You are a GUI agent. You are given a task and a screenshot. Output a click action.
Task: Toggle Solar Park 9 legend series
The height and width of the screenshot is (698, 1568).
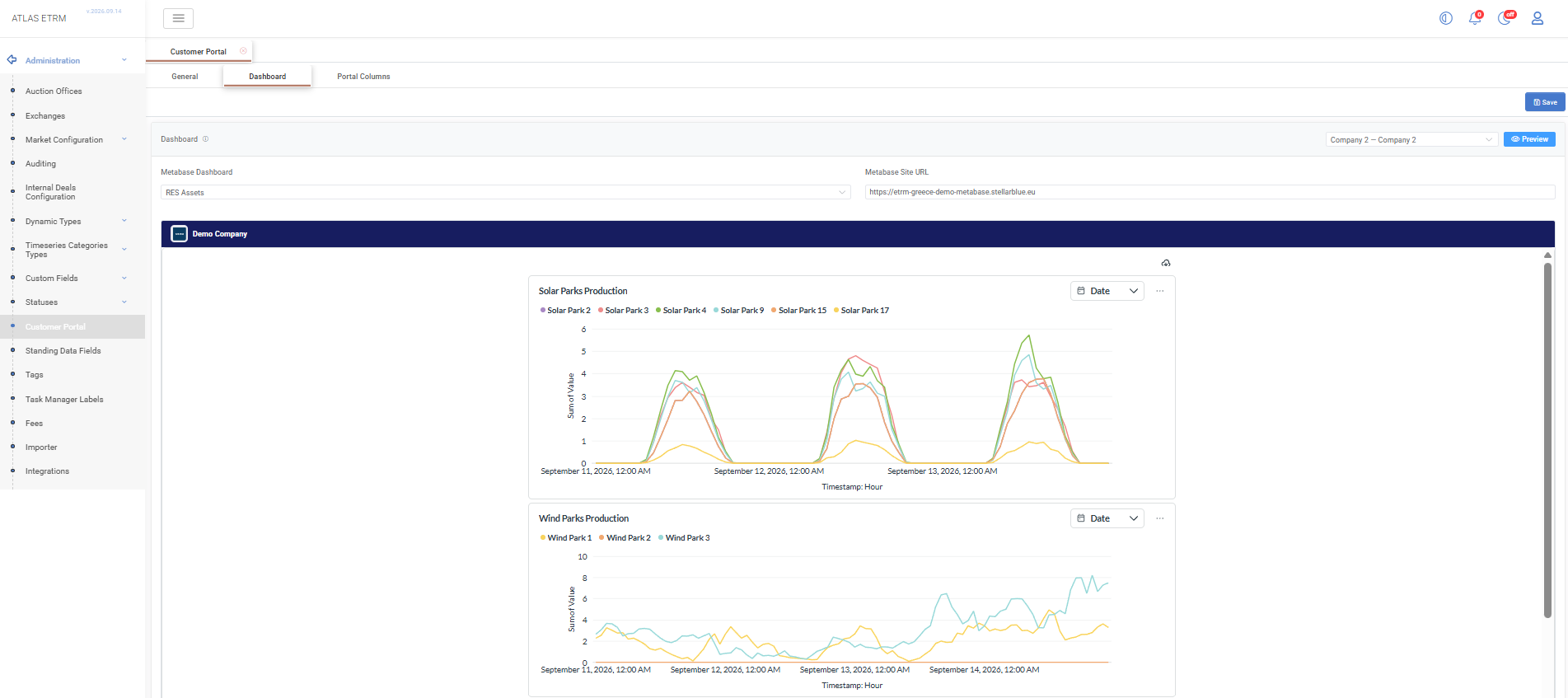738,311
